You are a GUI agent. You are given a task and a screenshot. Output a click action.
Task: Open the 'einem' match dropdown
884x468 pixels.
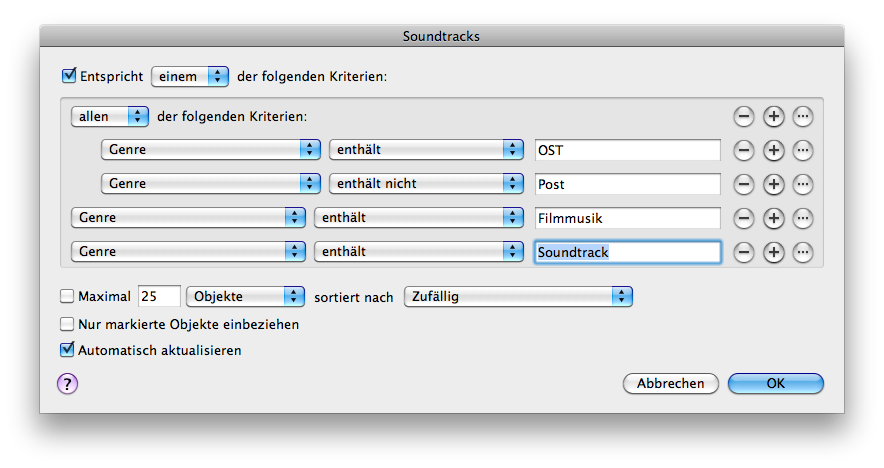[x=189, y=76]
